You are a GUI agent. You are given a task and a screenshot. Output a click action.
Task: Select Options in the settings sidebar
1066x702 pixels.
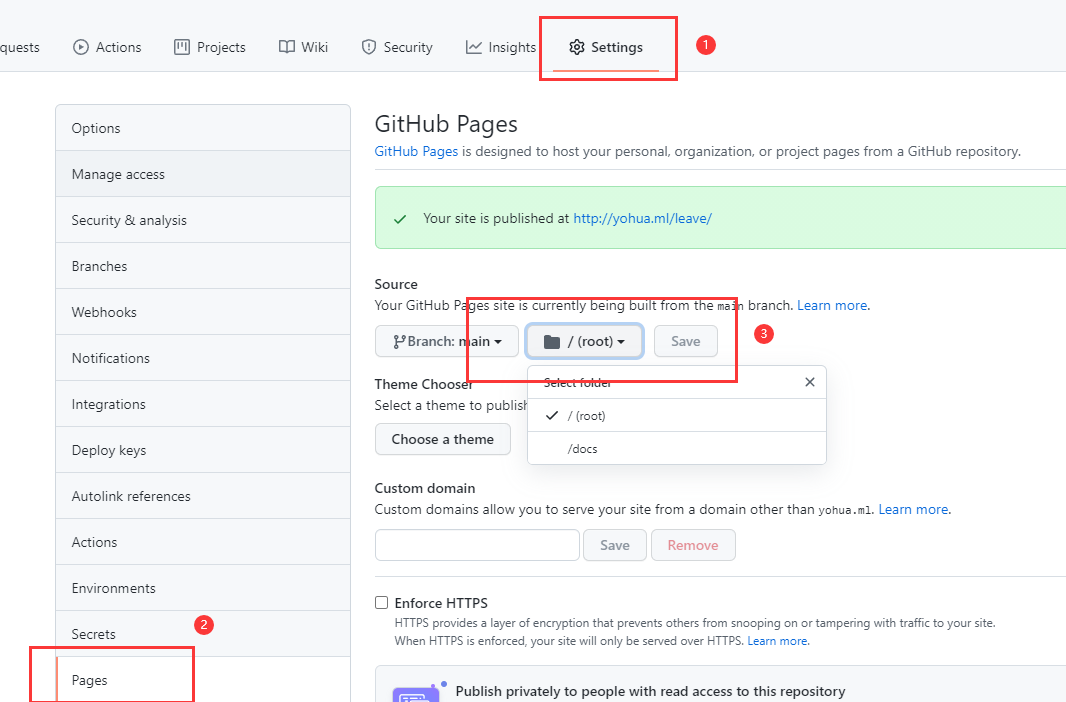(x=203, y=128)
